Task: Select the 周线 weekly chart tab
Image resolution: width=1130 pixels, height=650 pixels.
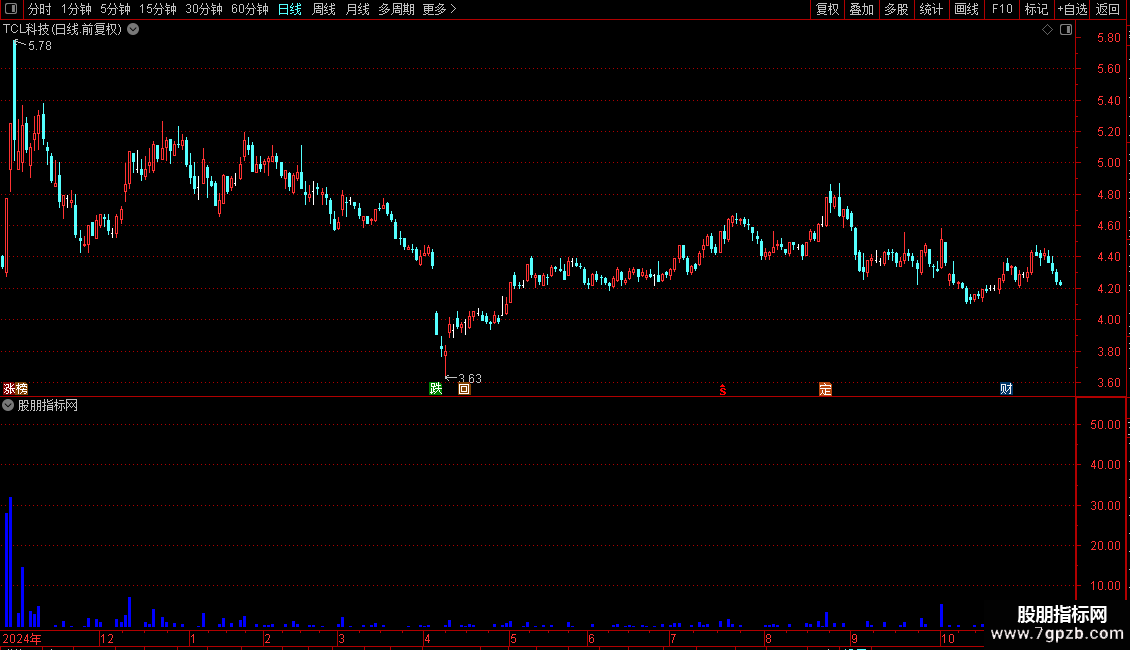Action: [324, 9]
